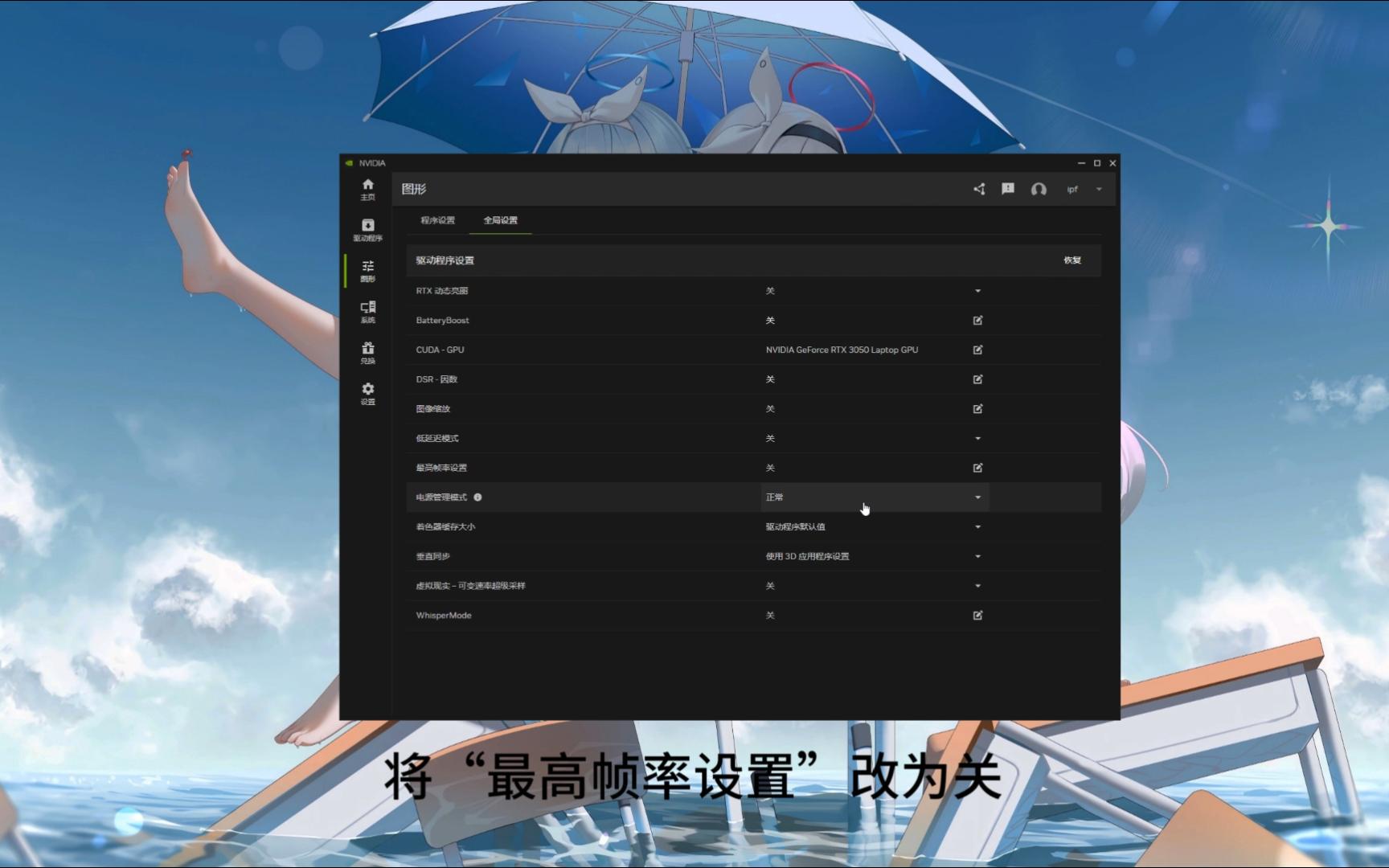The height and width of the screenshot is (868, 1389).
Task: Click the account avatar icon
Action: [x=1039, y=190]
